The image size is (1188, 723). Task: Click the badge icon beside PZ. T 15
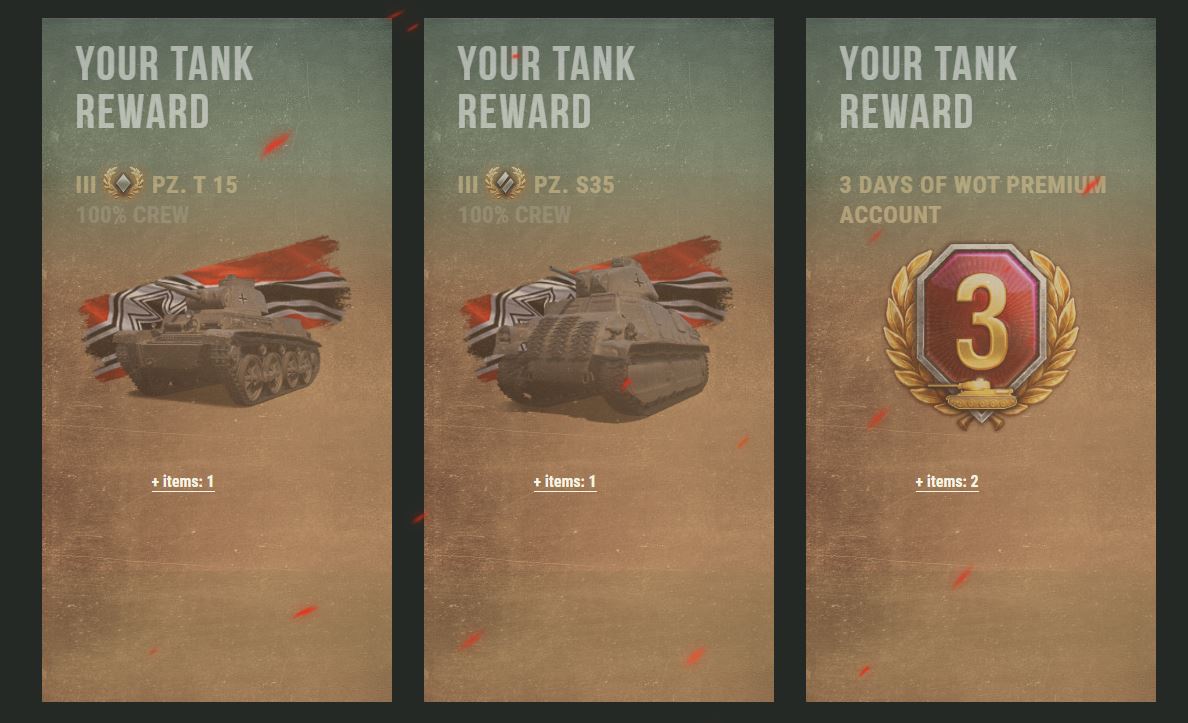(x=123, y=183)
